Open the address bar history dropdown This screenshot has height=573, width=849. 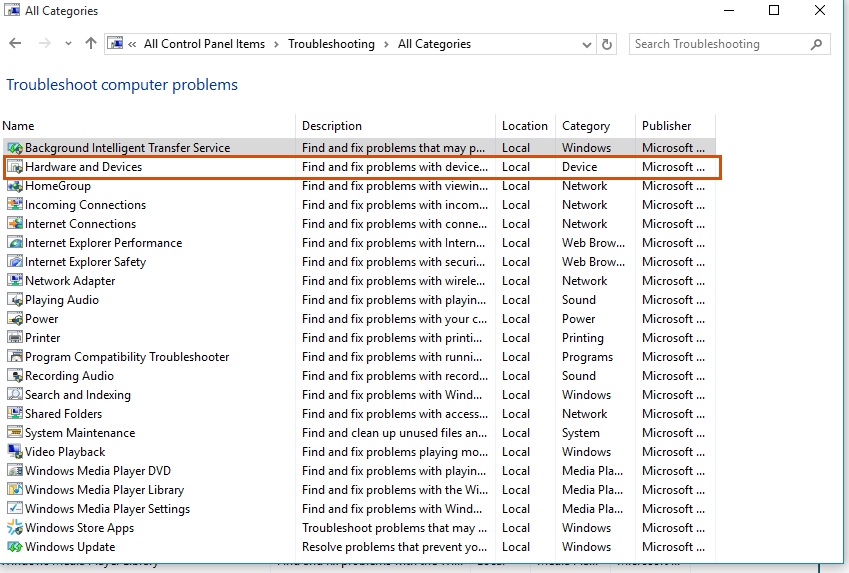click(x=586, y=44)
